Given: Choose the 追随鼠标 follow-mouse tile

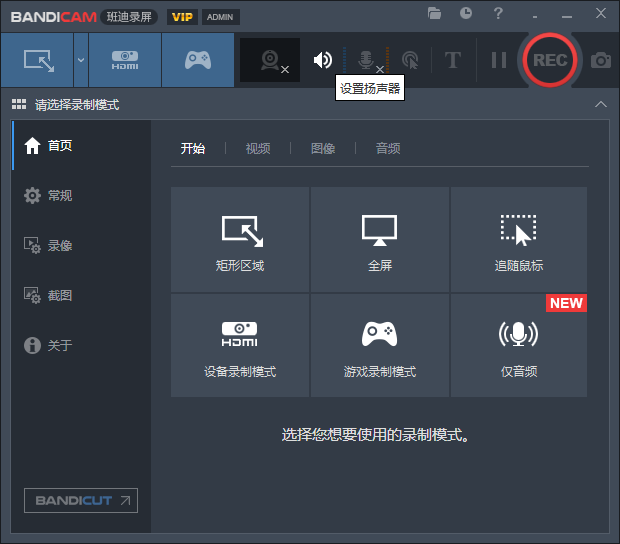Looking at the screenshot, I should point(519,240).
